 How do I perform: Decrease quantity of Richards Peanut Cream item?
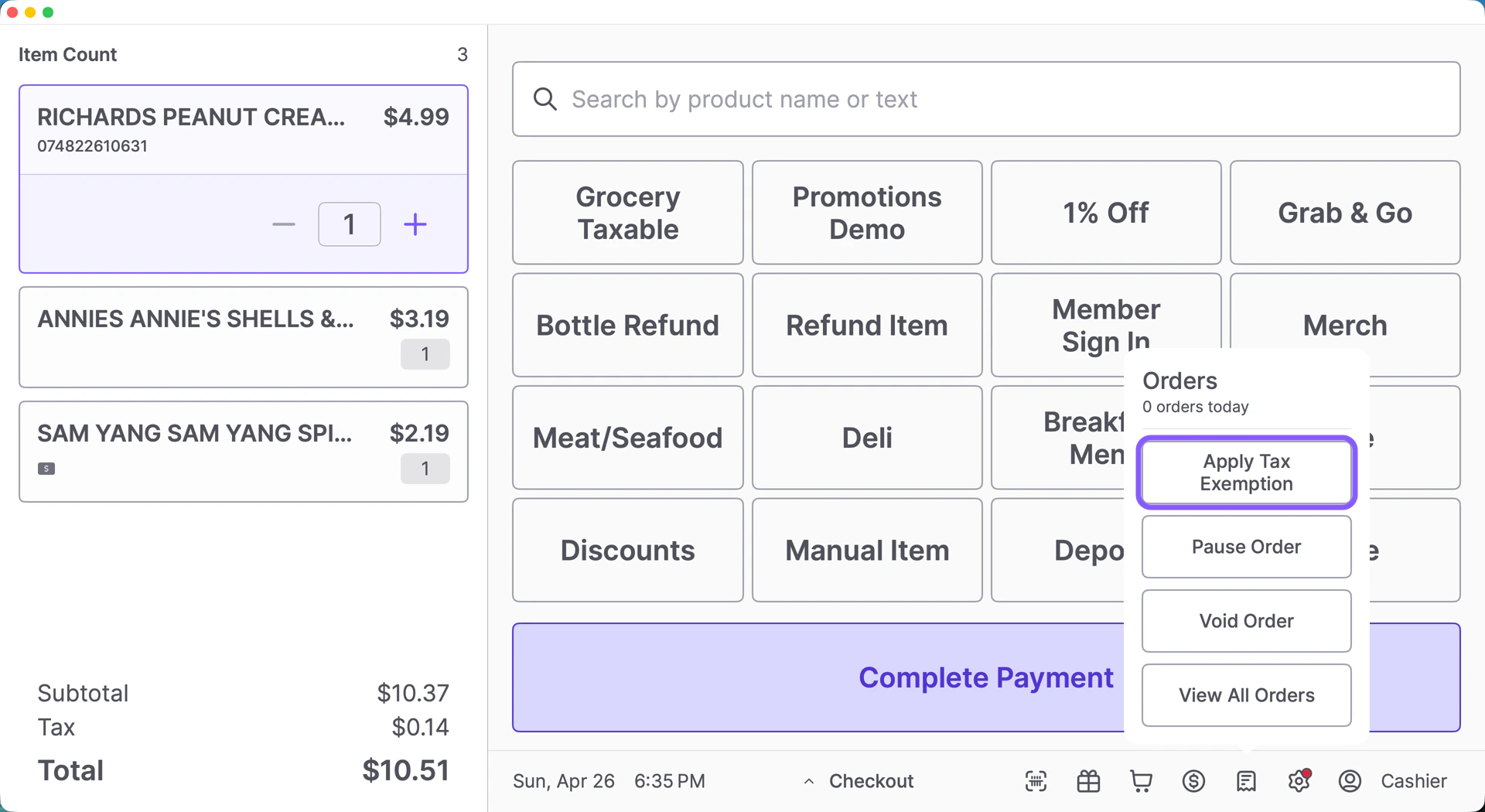(283, 224)
